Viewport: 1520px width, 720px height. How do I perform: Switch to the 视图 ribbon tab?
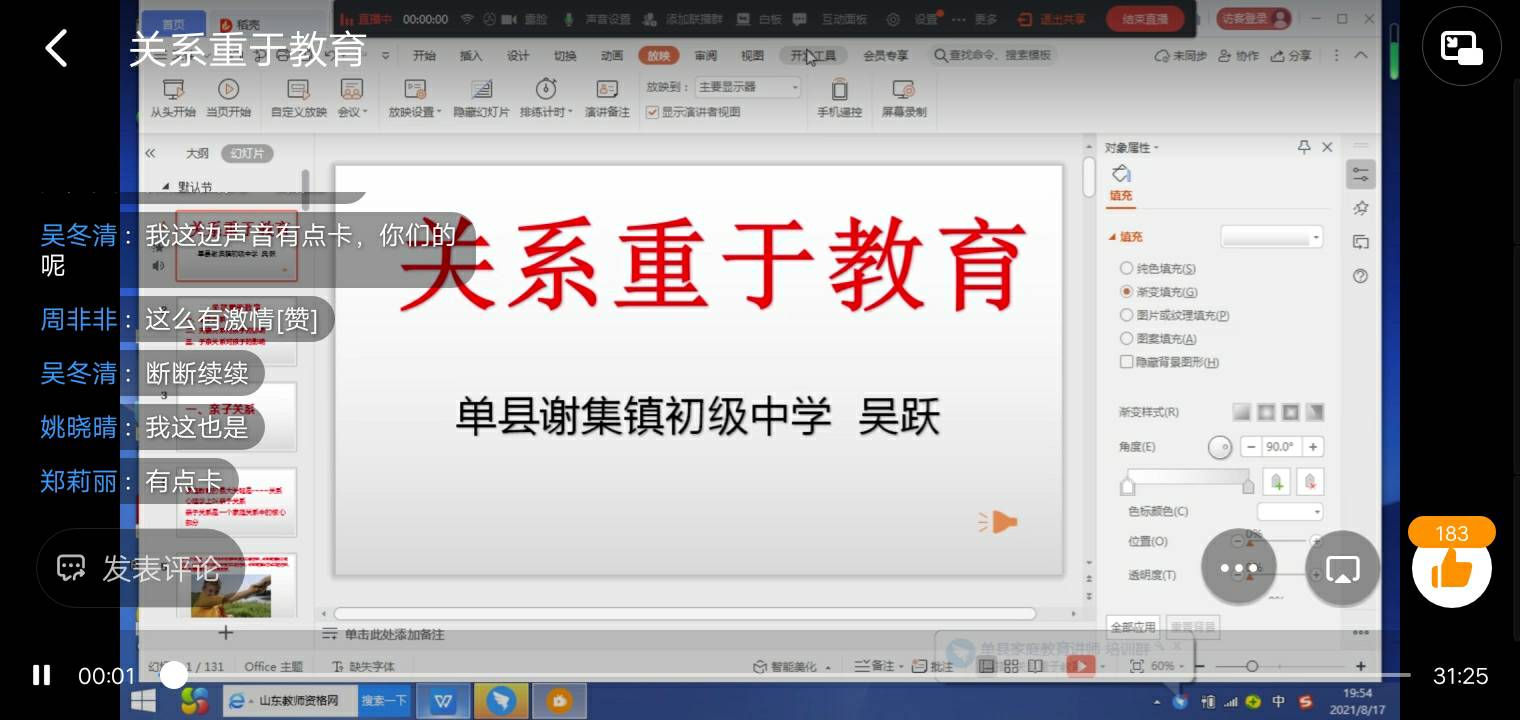click(x=752, y=56)
